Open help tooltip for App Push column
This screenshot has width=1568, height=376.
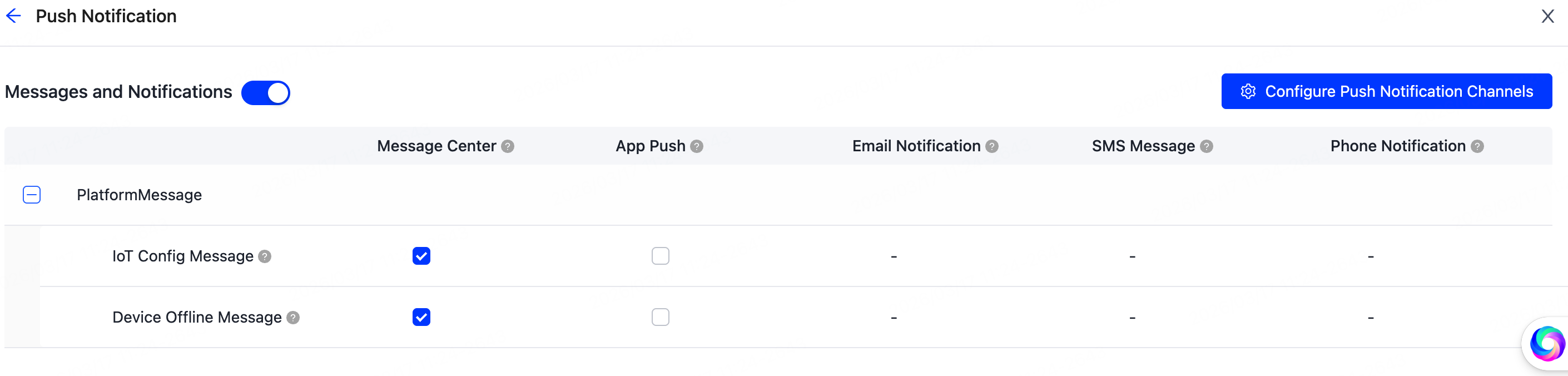pos(696,146)
